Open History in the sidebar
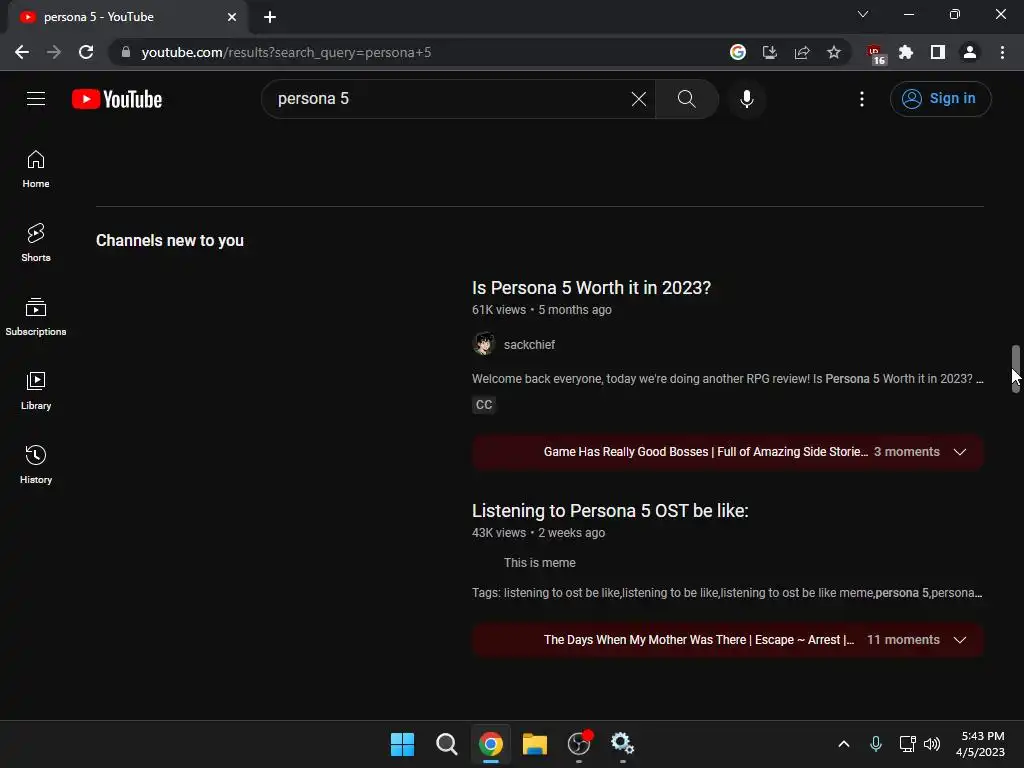This screenshot has height=768, width=1024. coord(36,464)
